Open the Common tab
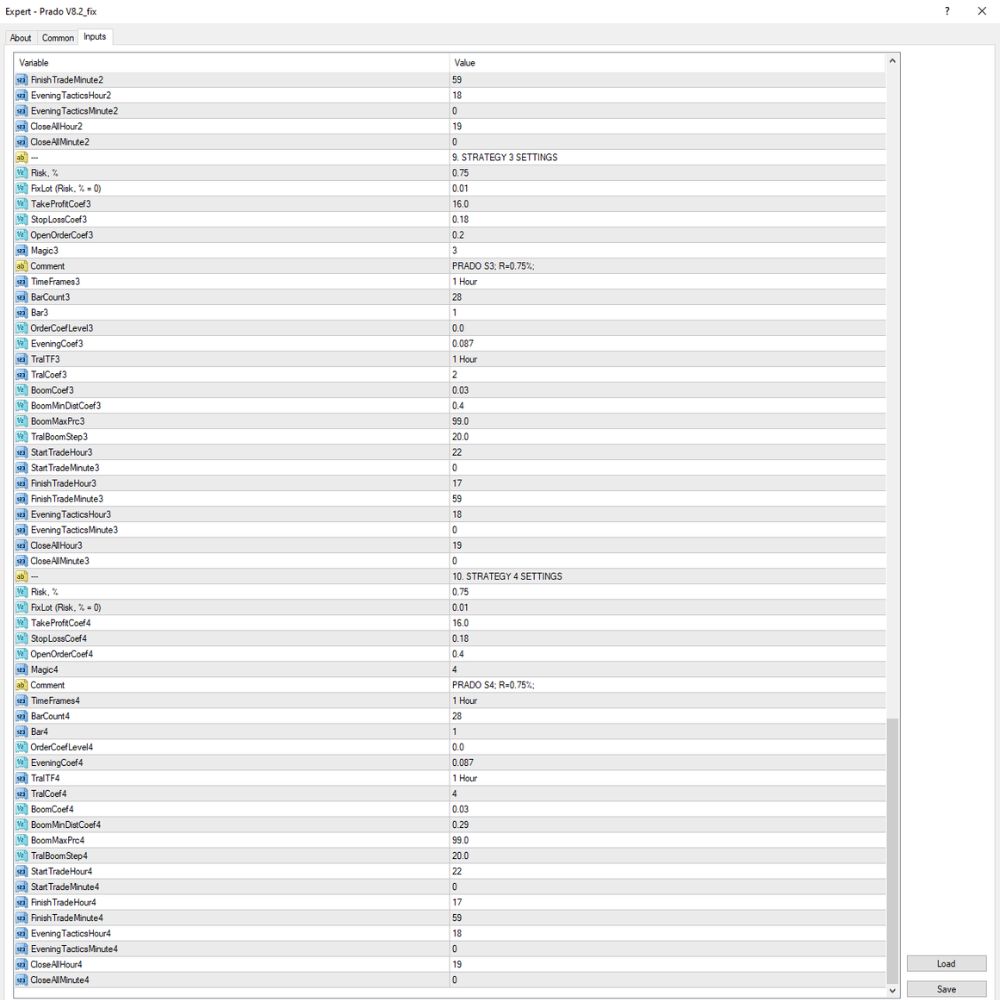1000x1000 pixels. click(58, 38)
